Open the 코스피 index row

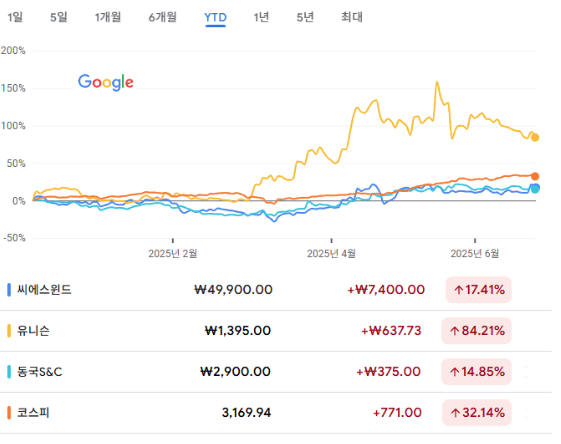point(276,413)
